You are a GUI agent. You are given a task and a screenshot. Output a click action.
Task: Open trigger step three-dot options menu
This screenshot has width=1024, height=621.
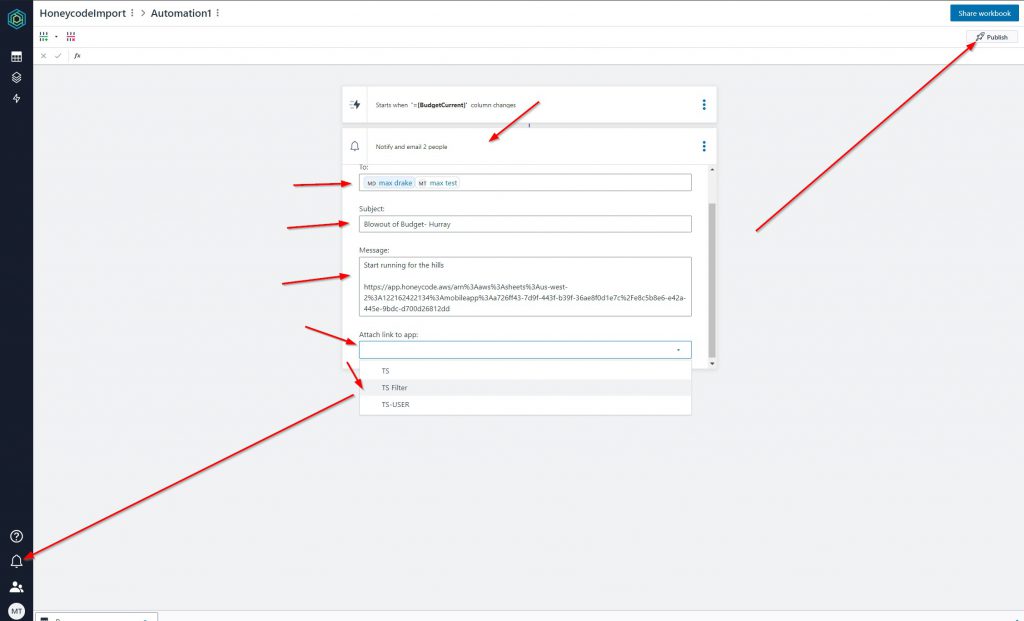[x=704, y=104]
